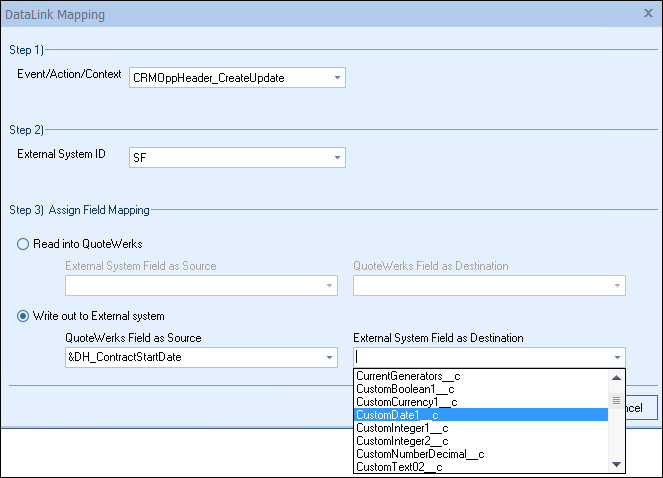Select CustomInteger2__c from field list

coord(402,441)
